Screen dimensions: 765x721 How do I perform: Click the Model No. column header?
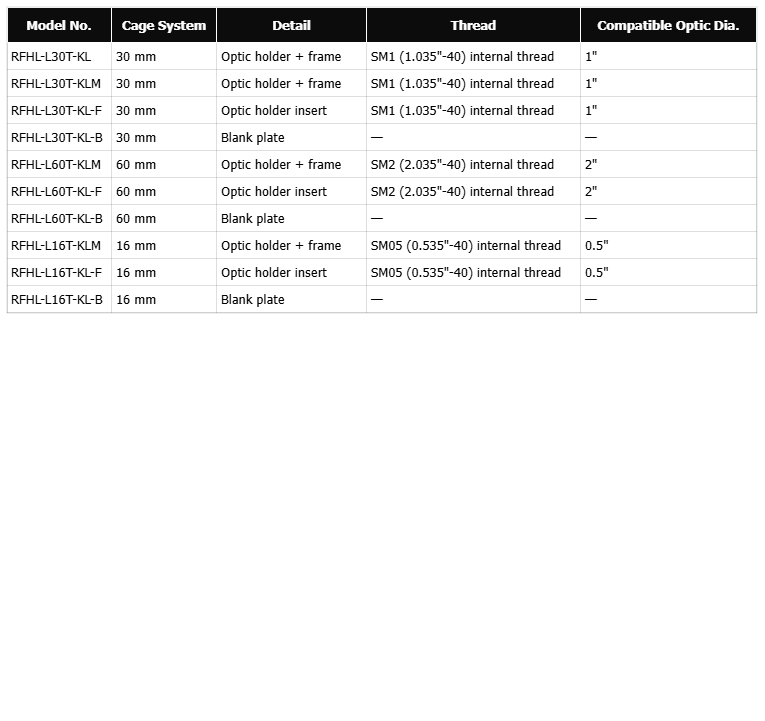tap(59, 26)
